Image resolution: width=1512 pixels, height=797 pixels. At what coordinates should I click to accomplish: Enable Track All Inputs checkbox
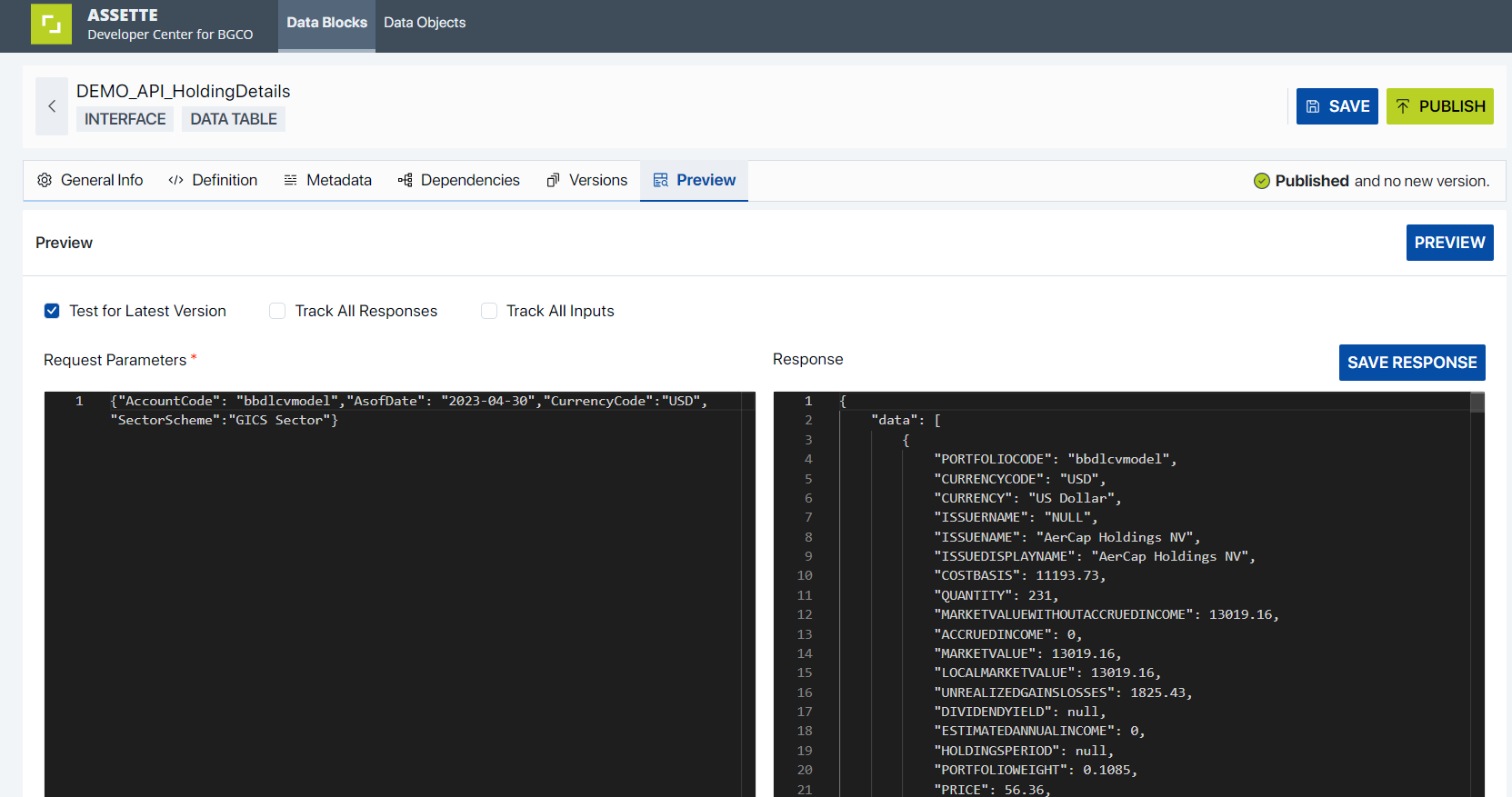pyautogui.click(x=489, y=311)
